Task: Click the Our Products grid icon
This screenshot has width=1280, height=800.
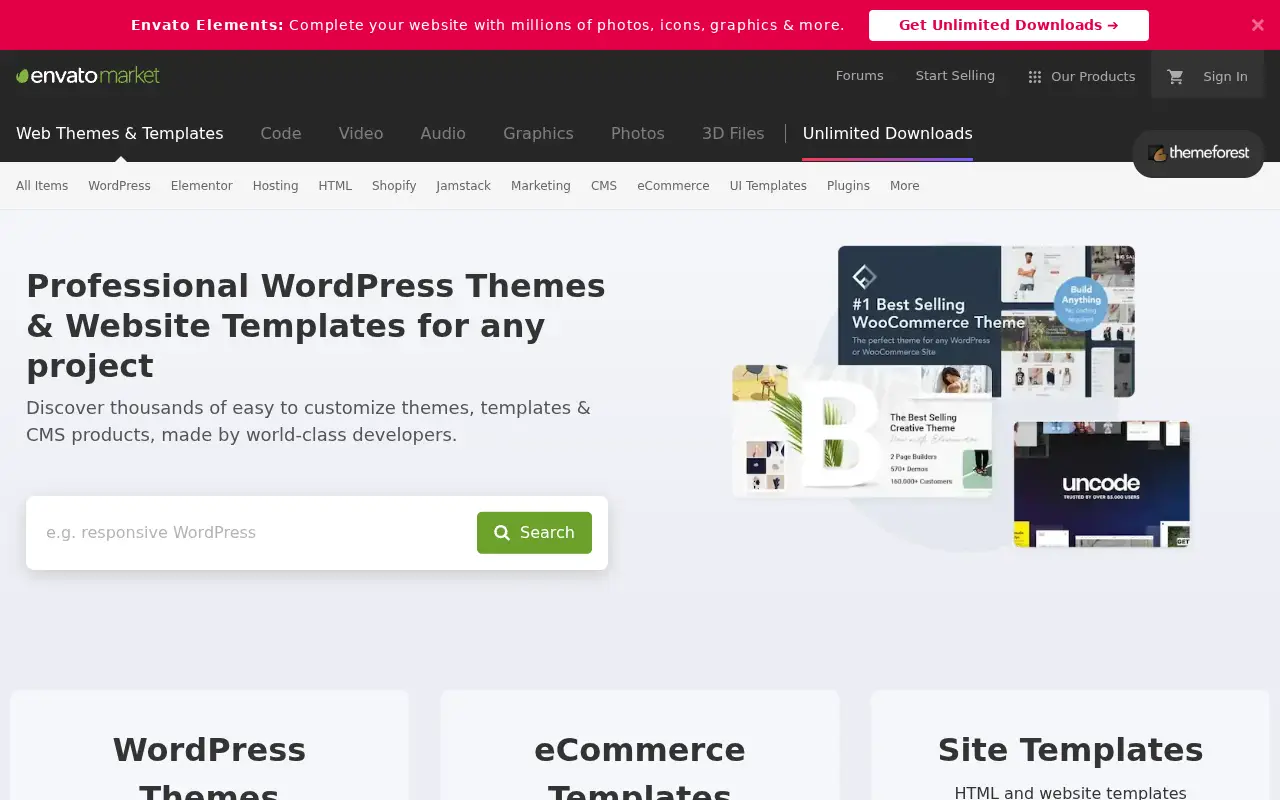Action: [x=1035, y=77]
